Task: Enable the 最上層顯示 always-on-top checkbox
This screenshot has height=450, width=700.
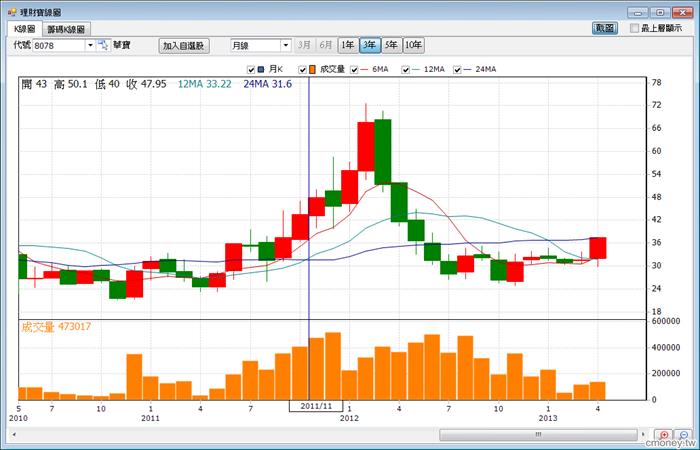Action: pos(634,28)
